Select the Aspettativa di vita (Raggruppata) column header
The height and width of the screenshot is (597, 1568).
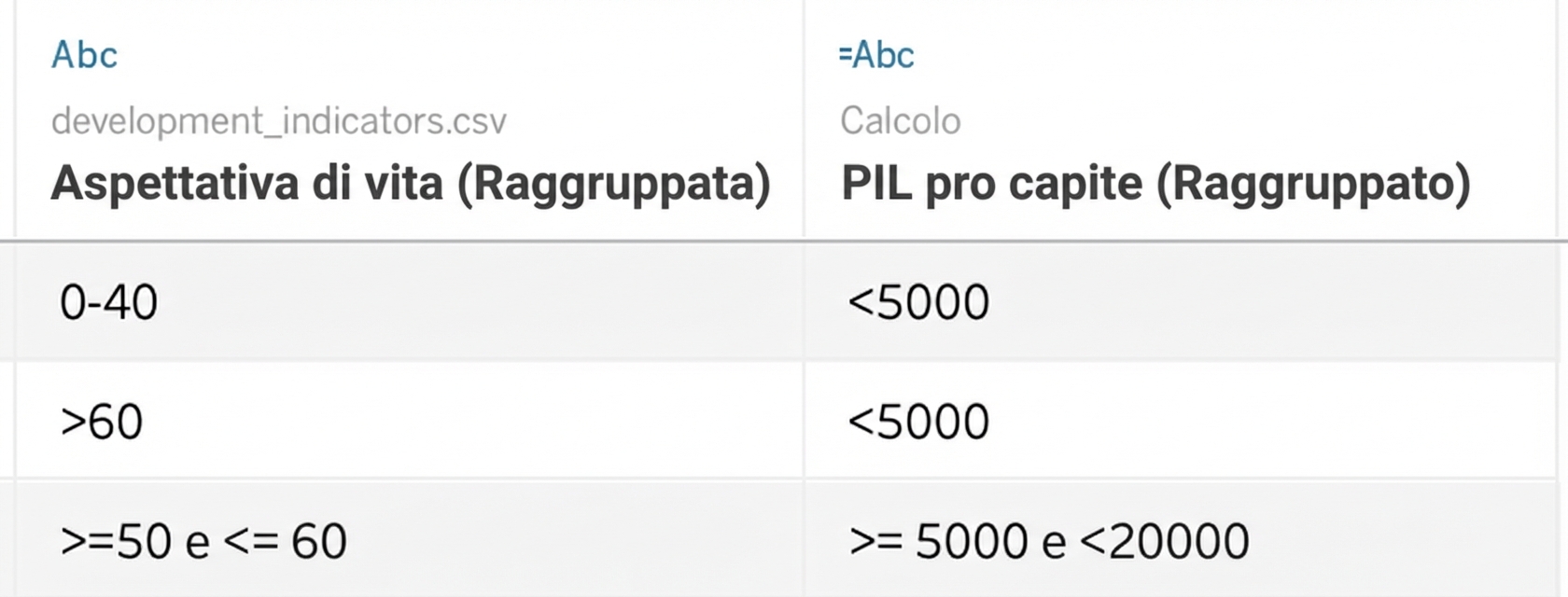pyautogui.click(x=411, y=183)
